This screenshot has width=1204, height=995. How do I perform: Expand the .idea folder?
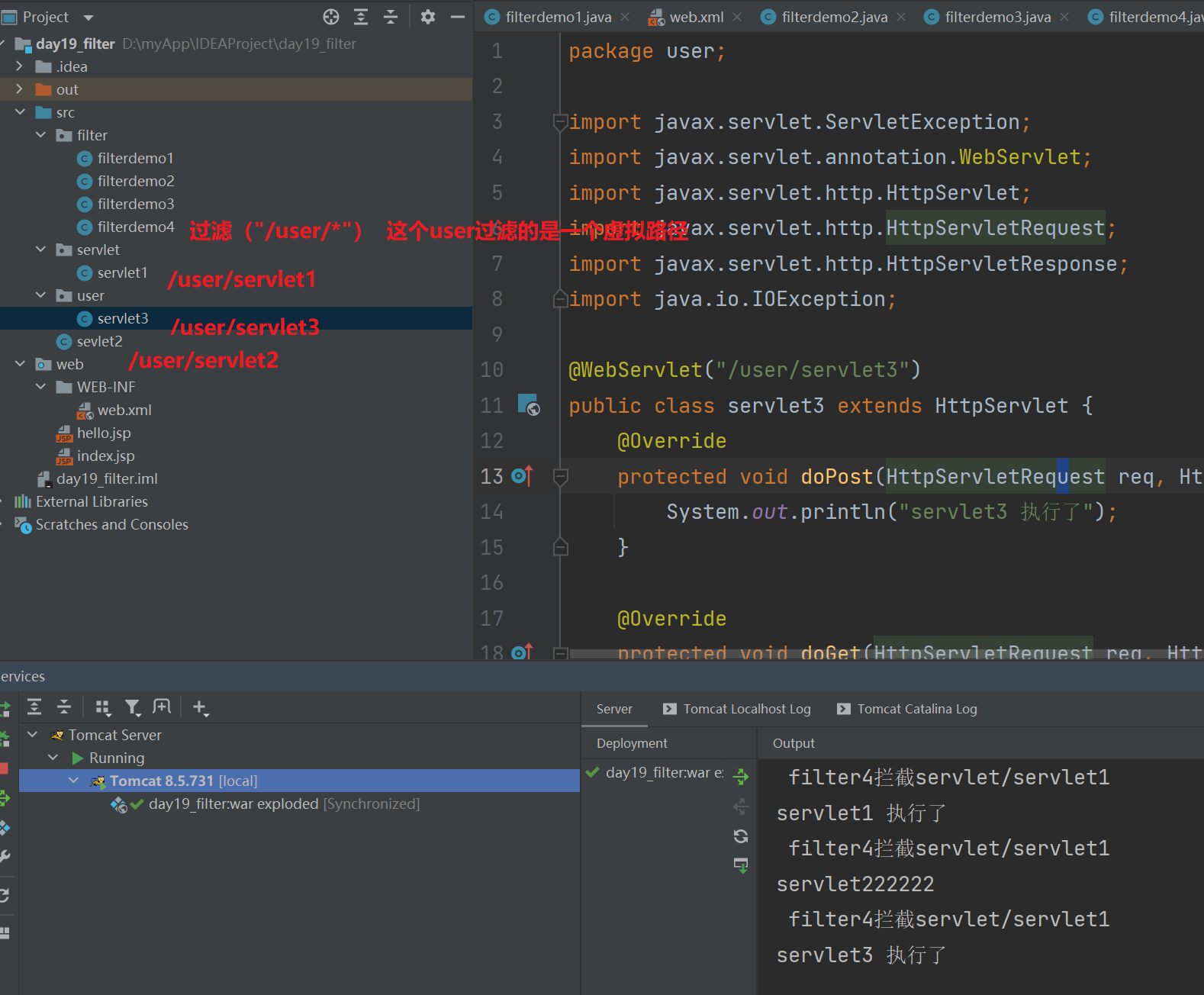(x=20, y=66)
